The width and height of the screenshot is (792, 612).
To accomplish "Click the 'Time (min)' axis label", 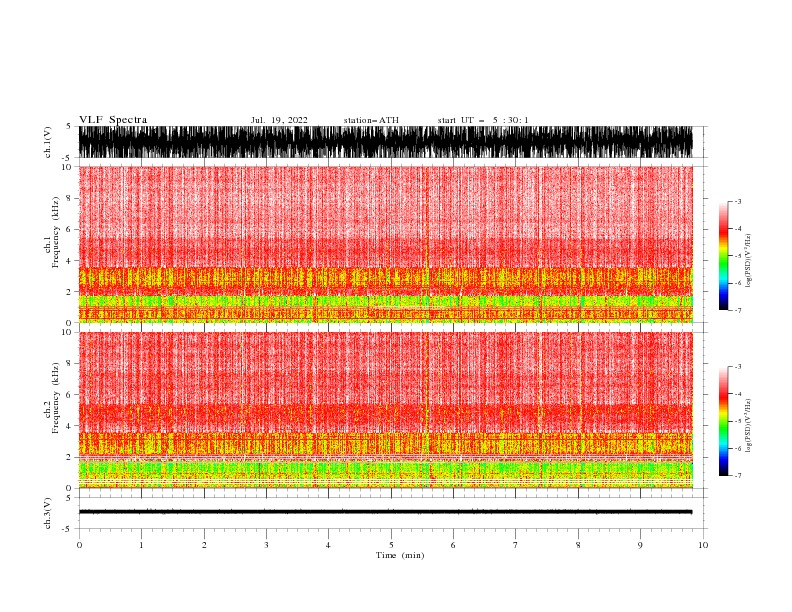I will pos(400,555).
